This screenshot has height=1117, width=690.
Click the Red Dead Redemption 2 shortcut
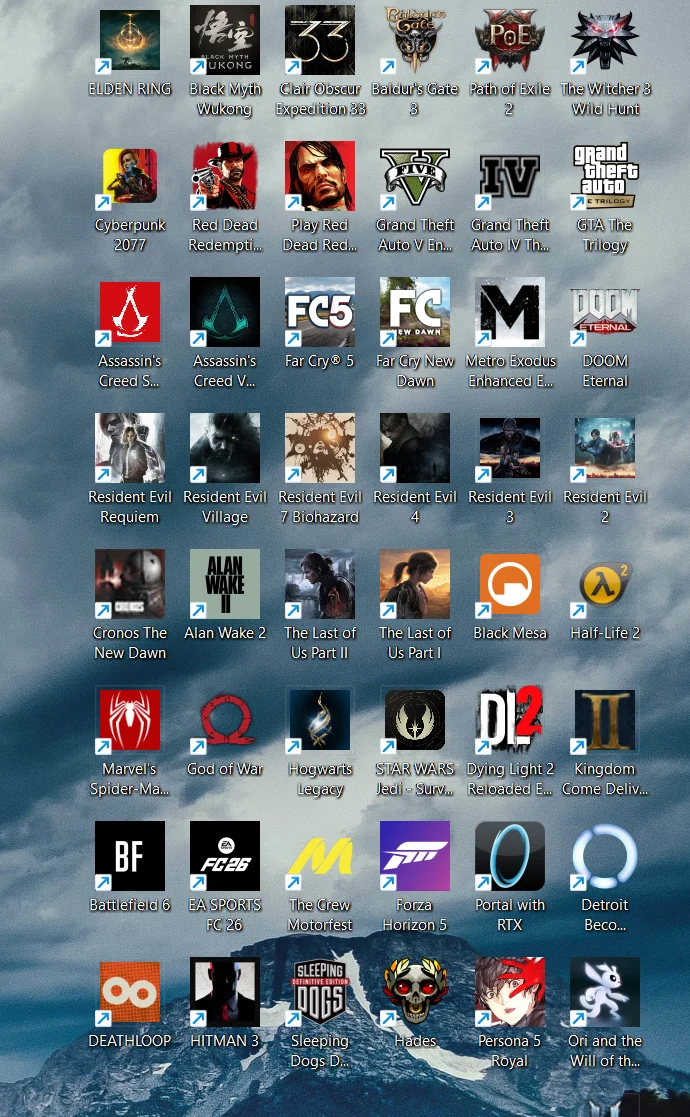point(225,176)
